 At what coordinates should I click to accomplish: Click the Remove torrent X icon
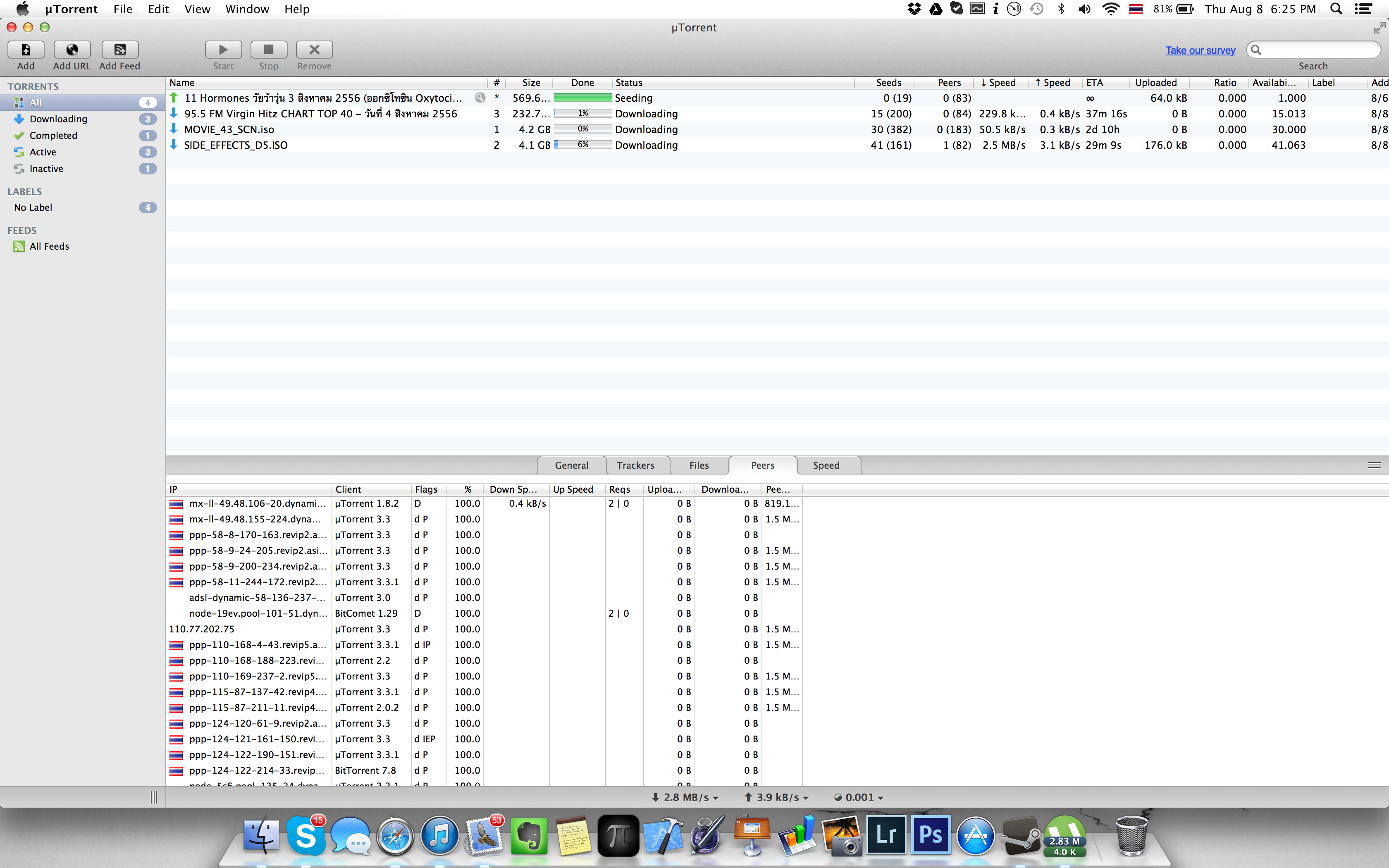click(x=314, y=50)
